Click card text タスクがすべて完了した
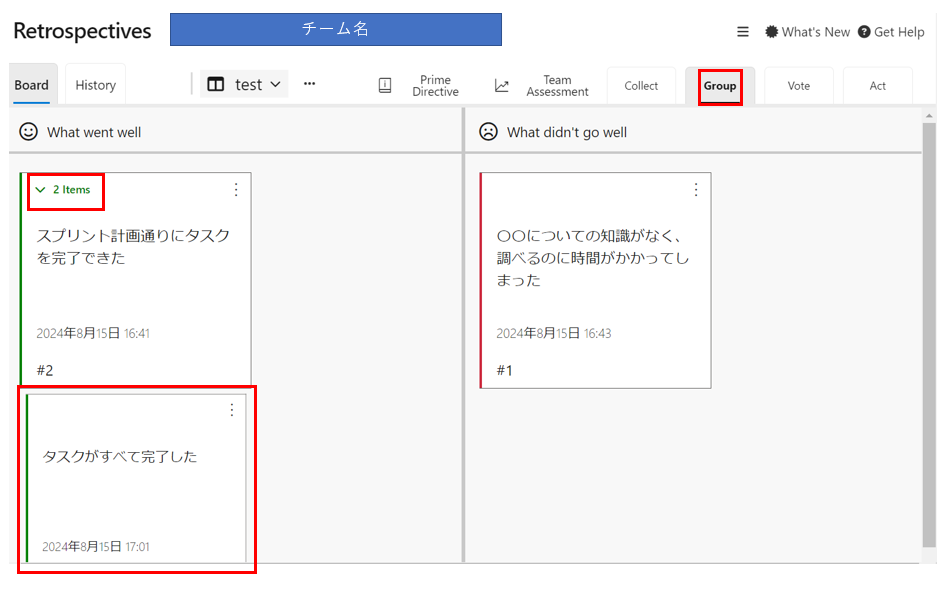This screenshot has height=589, width=952. (x=120, y=457)
